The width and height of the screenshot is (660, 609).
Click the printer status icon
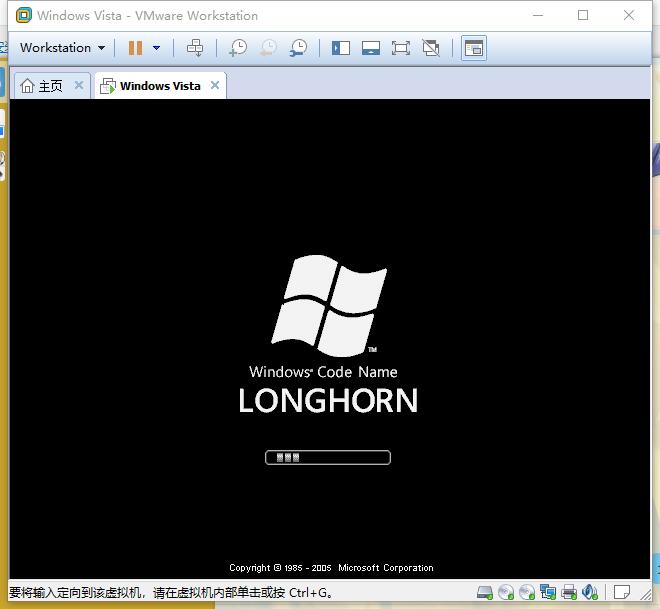(569, 593)
